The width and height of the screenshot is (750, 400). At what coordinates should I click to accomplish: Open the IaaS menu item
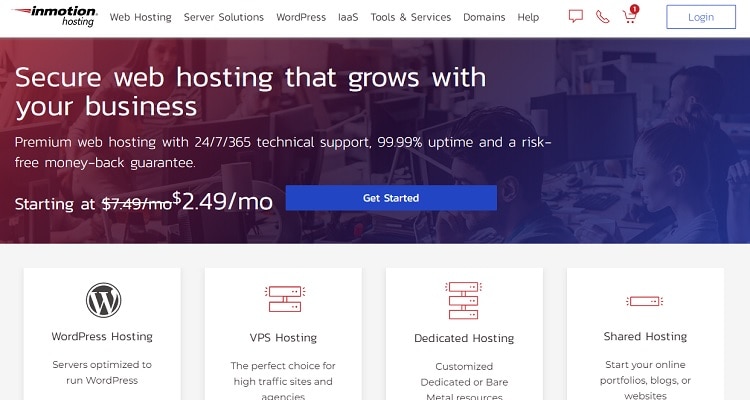(x=348, y=17)
